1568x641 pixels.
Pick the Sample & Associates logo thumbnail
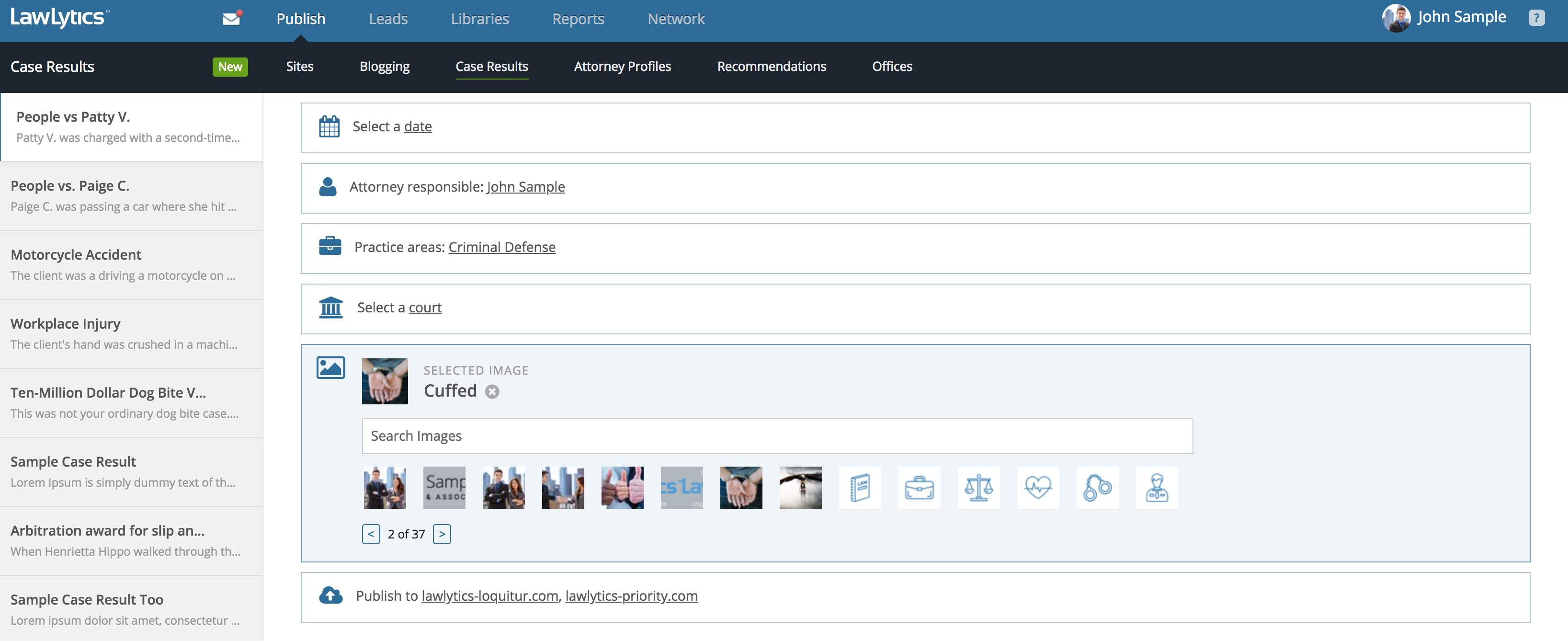pyautogui.click(x=444, y=488)
